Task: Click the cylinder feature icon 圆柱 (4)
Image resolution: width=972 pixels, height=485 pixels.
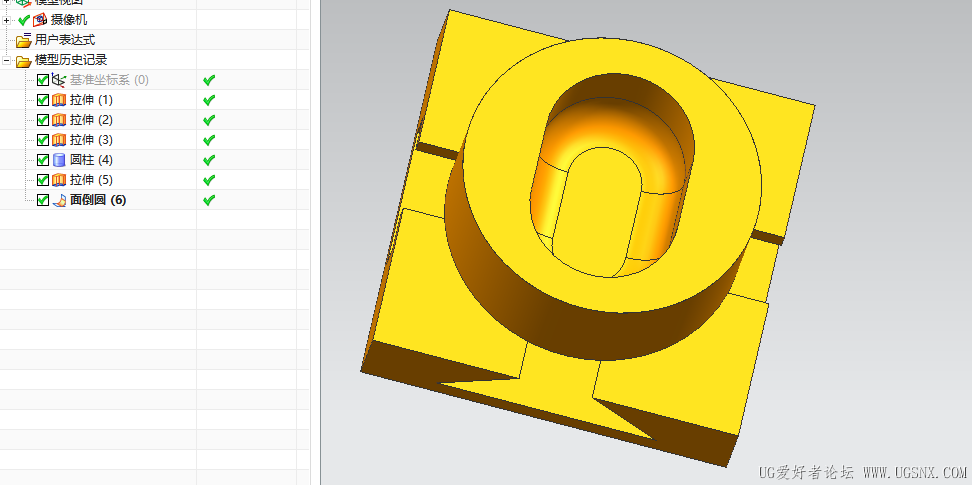Action: 59,160
